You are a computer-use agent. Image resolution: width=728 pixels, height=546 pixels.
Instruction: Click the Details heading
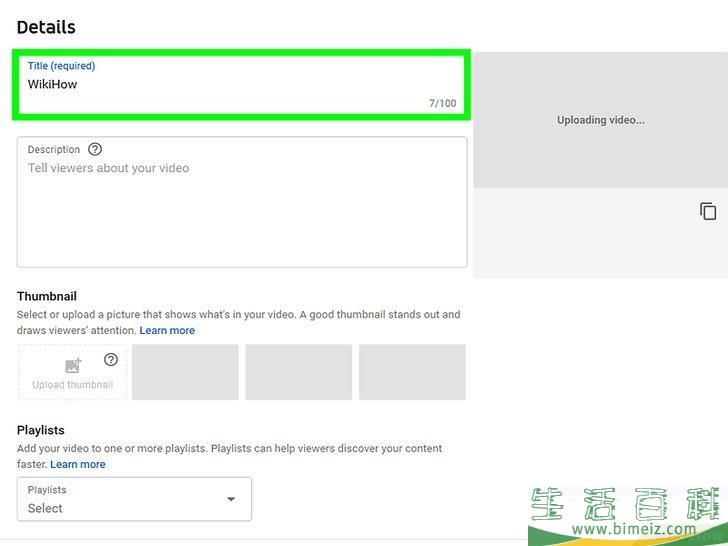click(46, 27)
